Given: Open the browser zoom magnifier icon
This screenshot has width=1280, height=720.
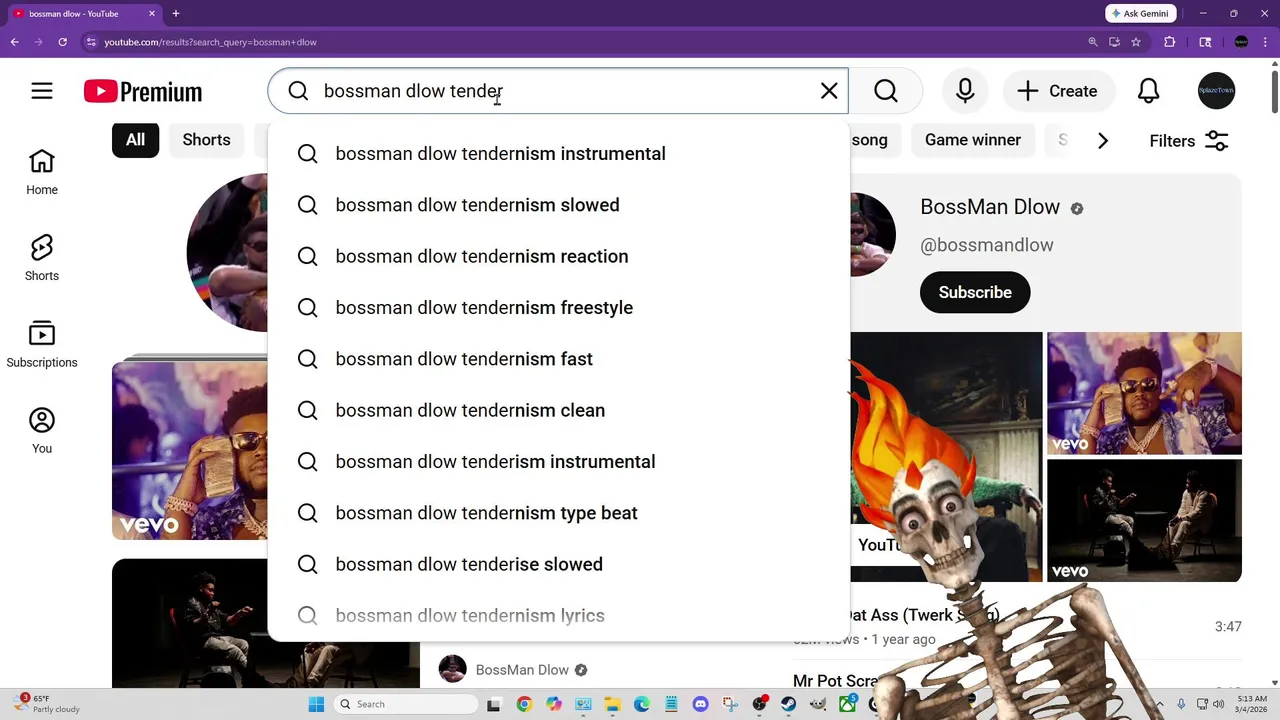Looking at the screenshot, I should click(1092, 42).
